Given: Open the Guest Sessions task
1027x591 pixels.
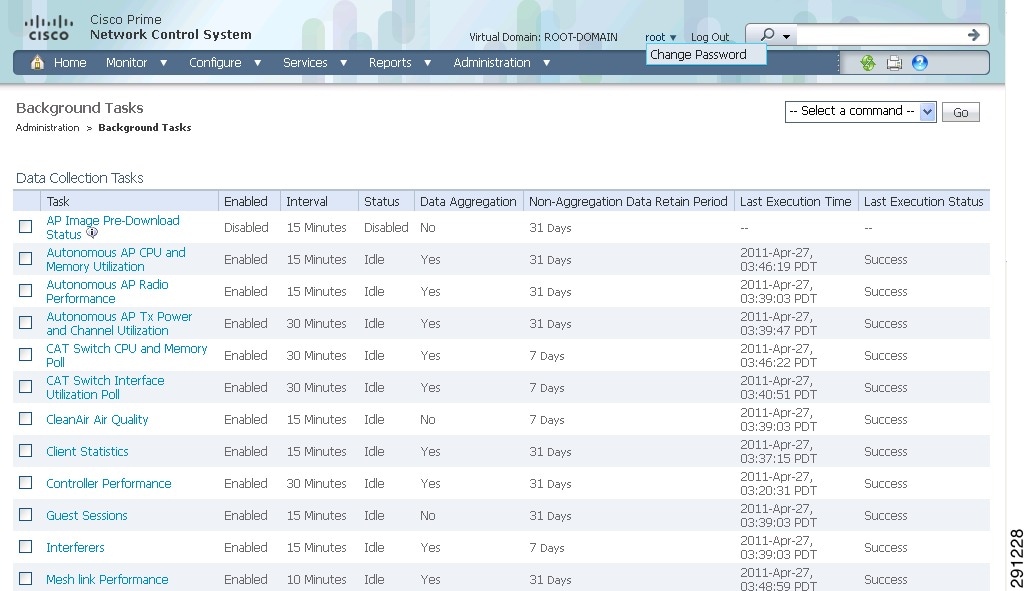Looking at the screenshot, I should pyautogui.click(x=86, y=516).
